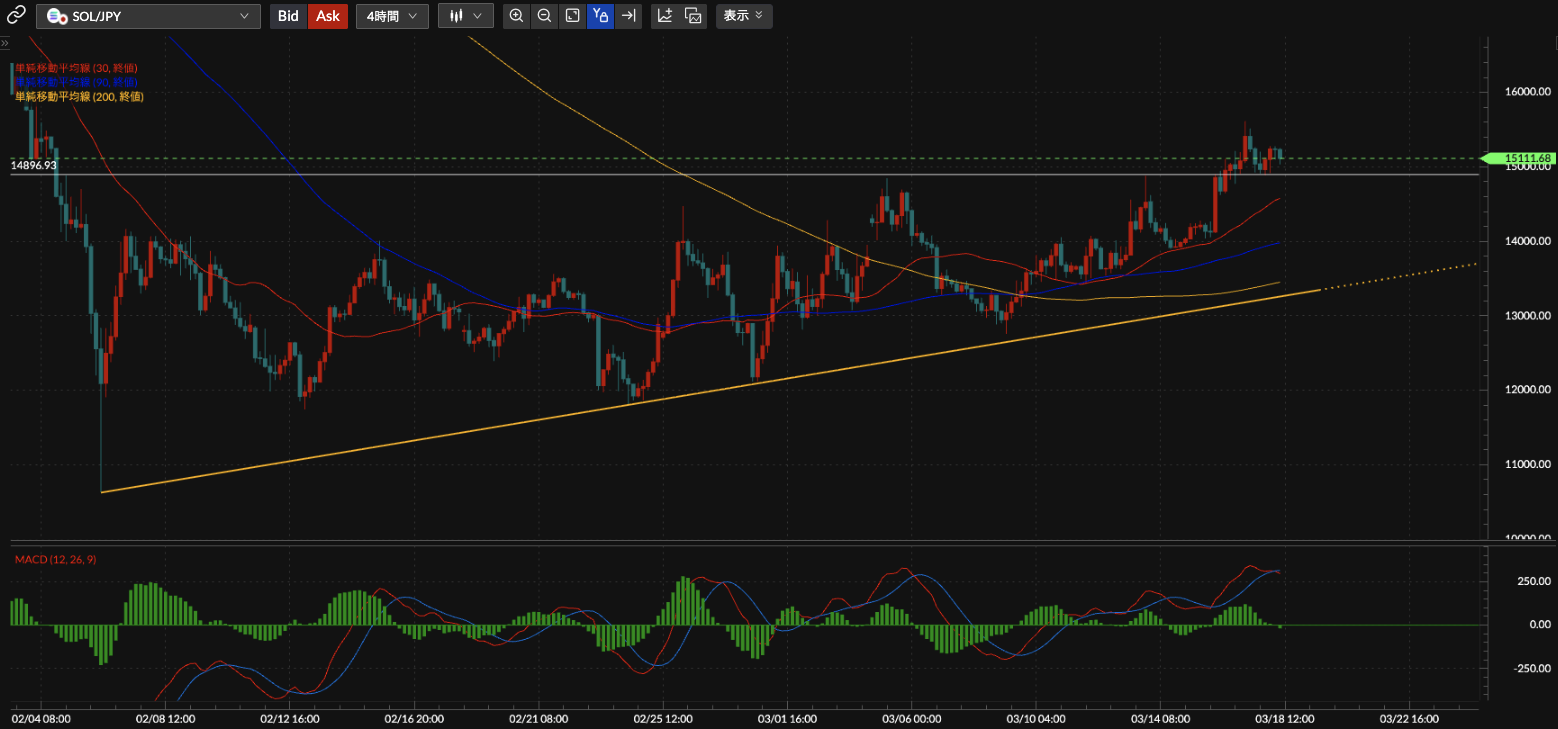The image size is (1558, 729).
Task: Click the 単純移動平均線 (30, 終値) label
Action: pyautogui.click(x=76, y=67)
